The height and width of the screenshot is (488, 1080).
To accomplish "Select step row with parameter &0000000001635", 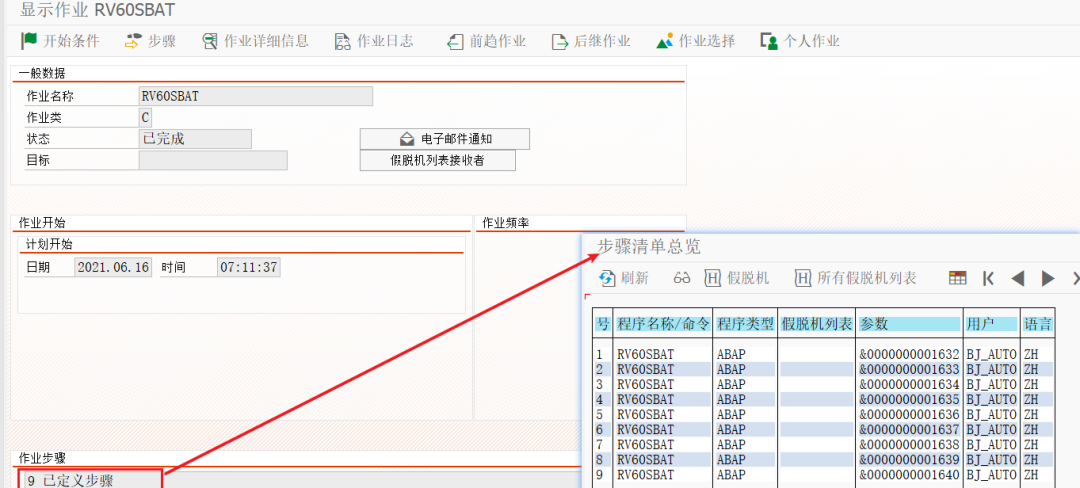I will click(824, 400).
